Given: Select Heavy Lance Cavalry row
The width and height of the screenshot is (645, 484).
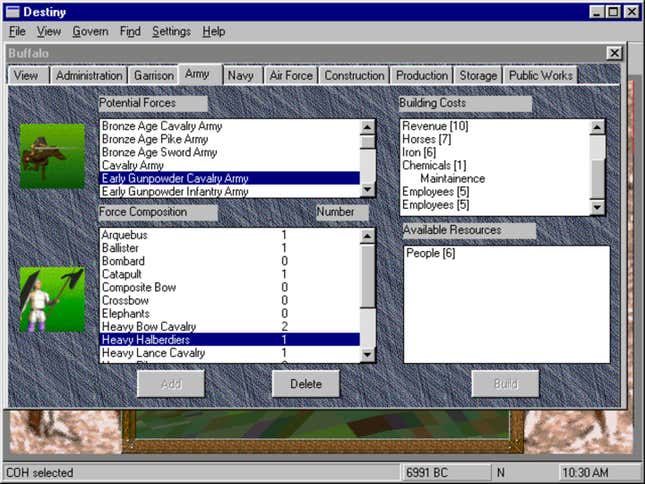Looking at the screenshot, I should click(x=230, y=353).
